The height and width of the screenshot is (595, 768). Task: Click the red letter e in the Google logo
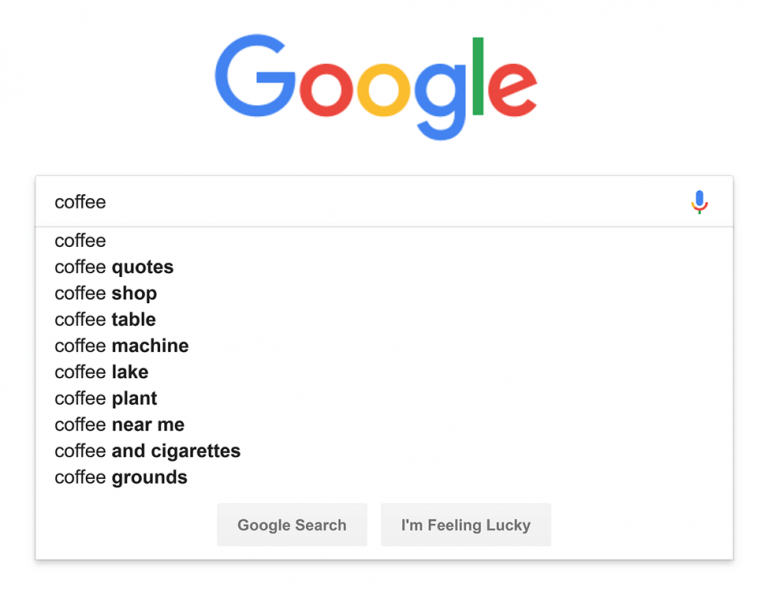(511, 90)
